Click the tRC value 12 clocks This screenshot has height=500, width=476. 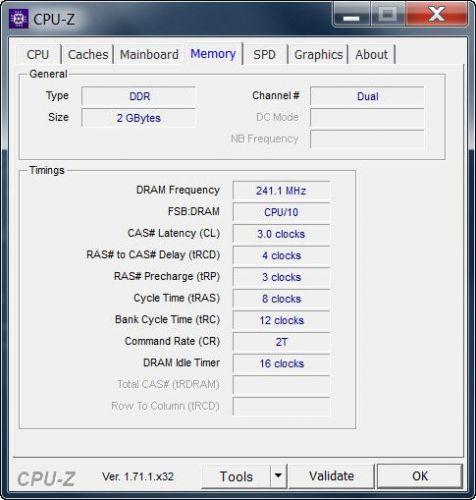(281, 320)
